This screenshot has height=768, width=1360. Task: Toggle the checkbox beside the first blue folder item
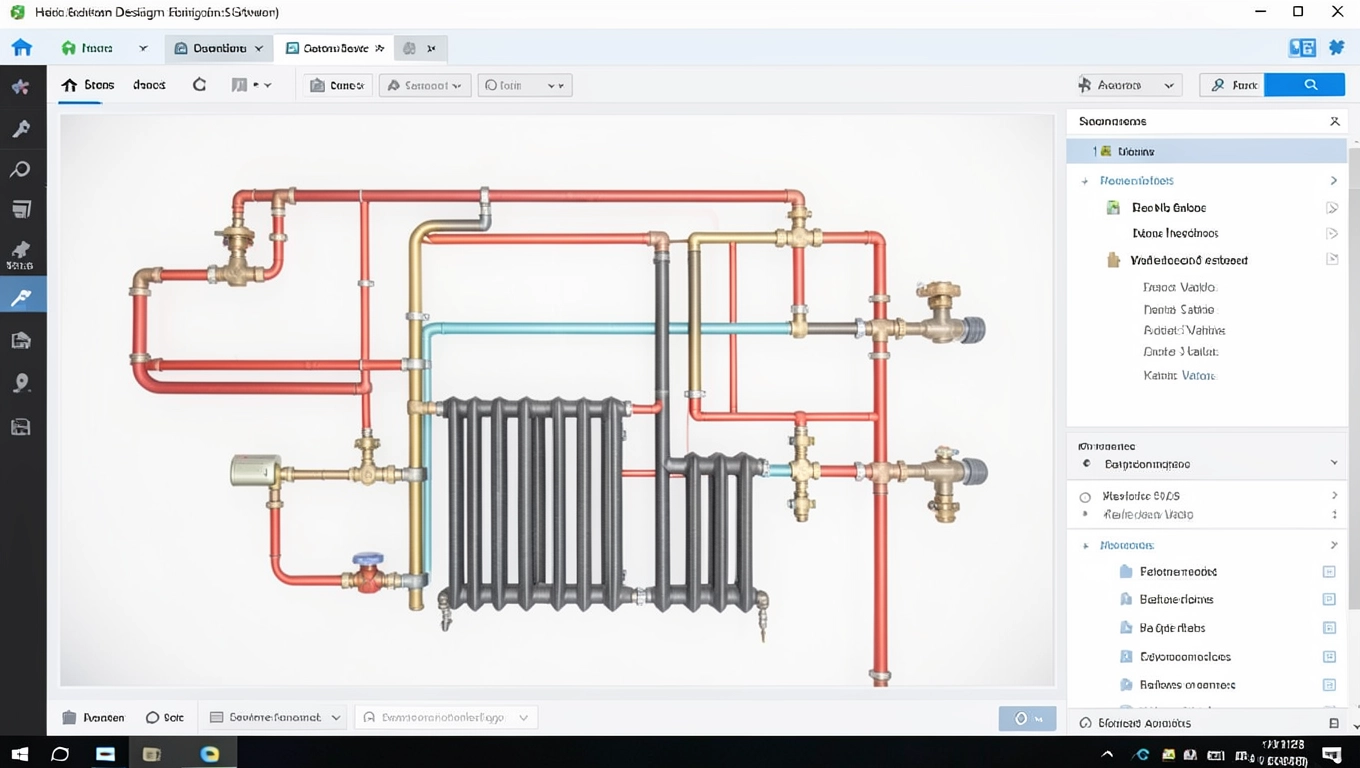[x=1329, y=572]
